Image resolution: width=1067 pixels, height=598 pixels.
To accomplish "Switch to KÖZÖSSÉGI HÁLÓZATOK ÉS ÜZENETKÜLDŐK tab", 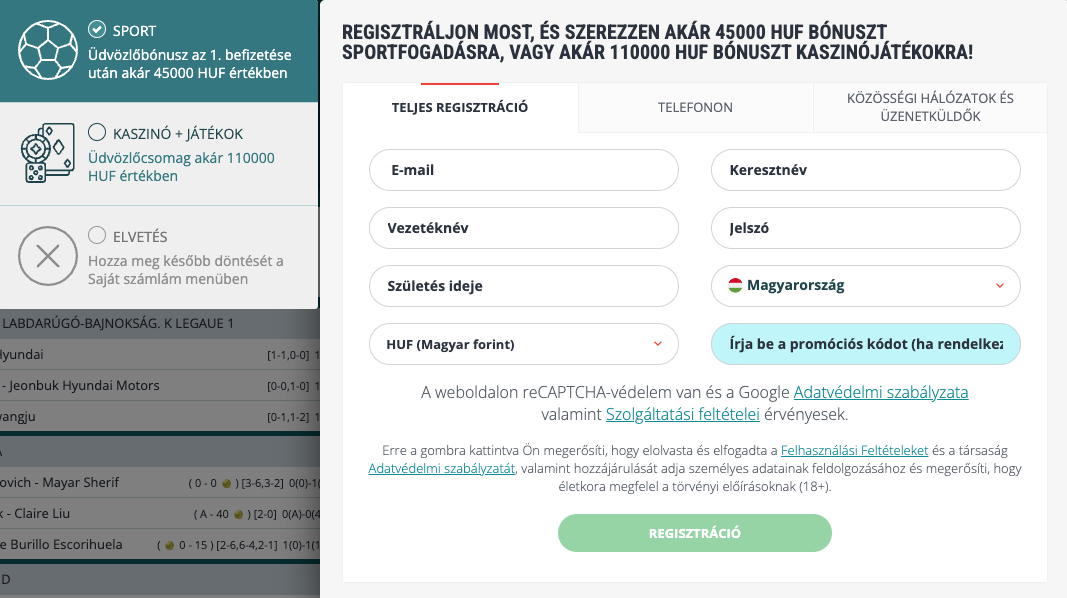I will click(930, 107).
